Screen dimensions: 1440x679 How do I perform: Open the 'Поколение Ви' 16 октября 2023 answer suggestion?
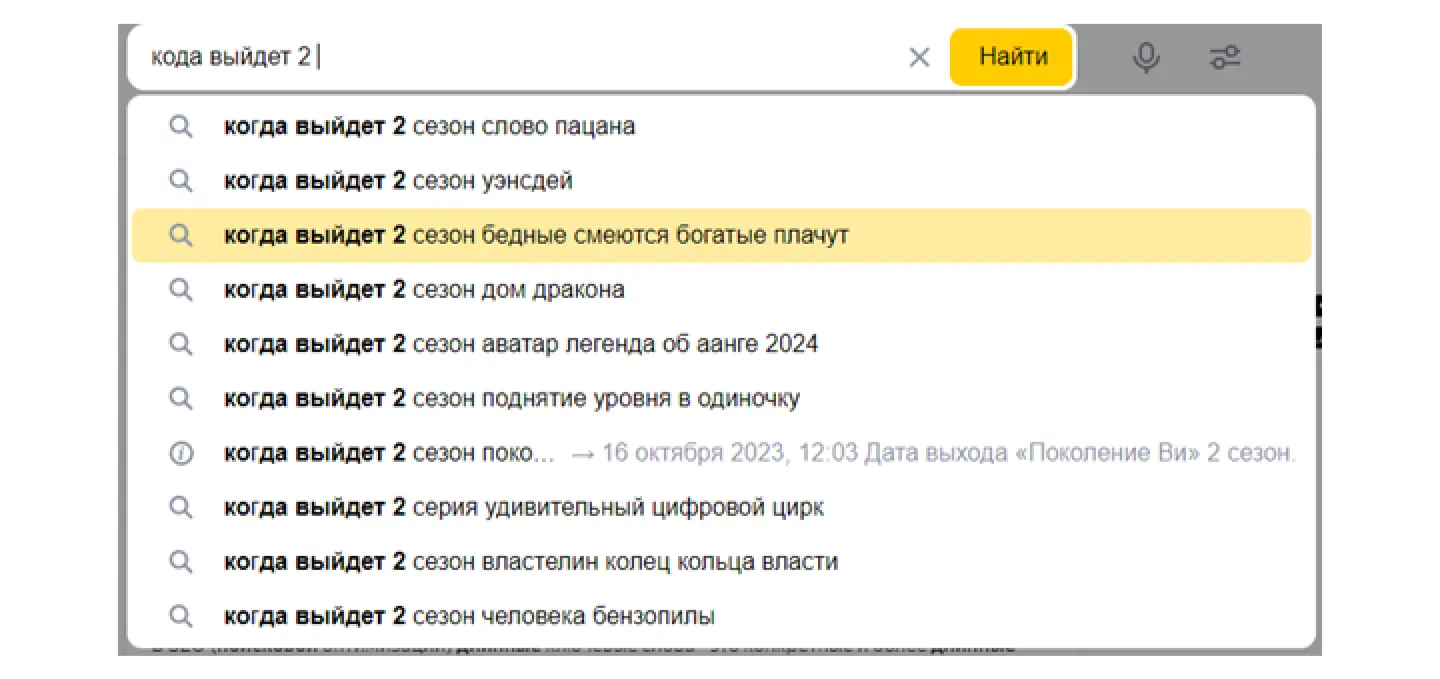721,453
